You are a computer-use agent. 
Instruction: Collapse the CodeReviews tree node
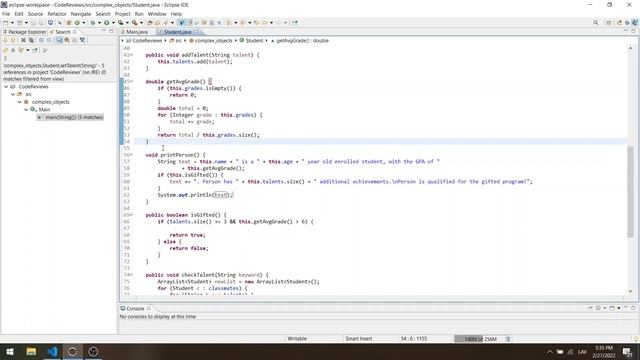(6, 87)
